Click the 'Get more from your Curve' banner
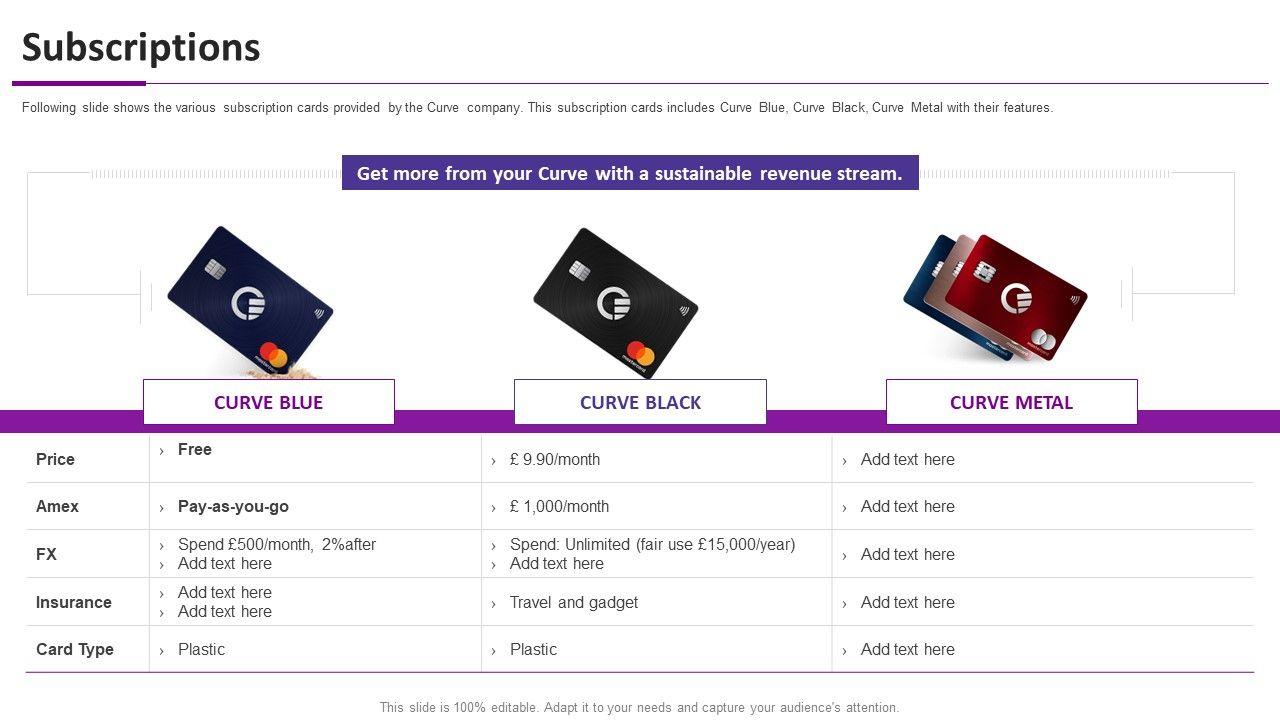 630,173
